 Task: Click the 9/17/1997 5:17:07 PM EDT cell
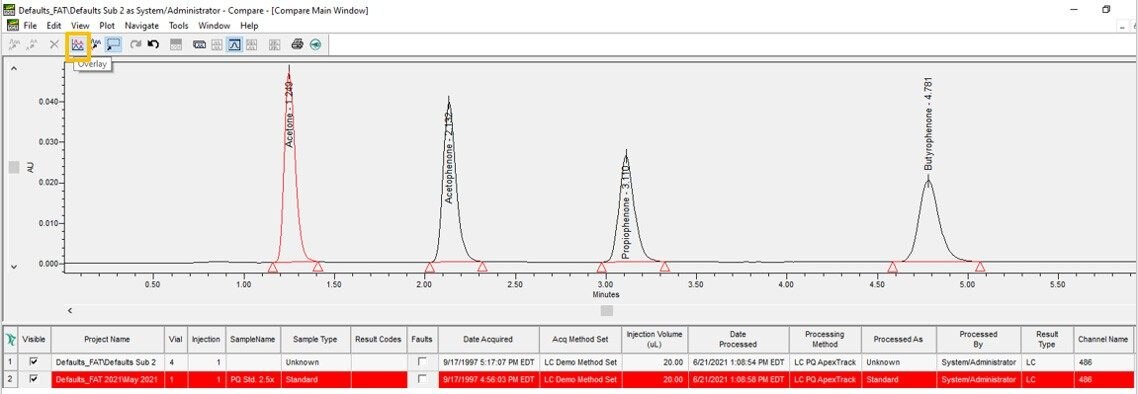488,361
